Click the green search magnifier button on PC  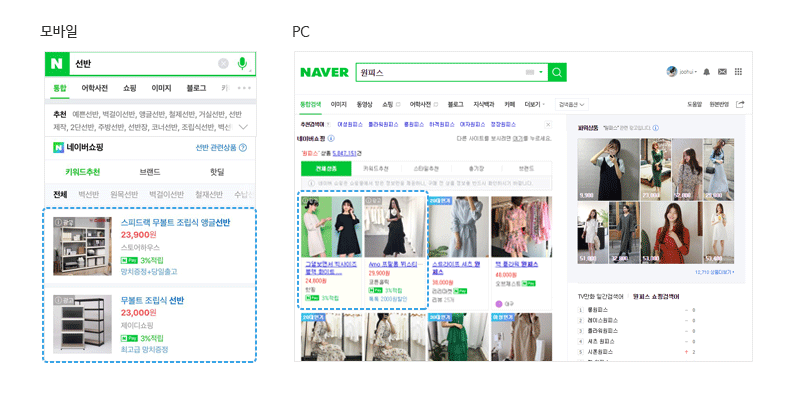557,72
